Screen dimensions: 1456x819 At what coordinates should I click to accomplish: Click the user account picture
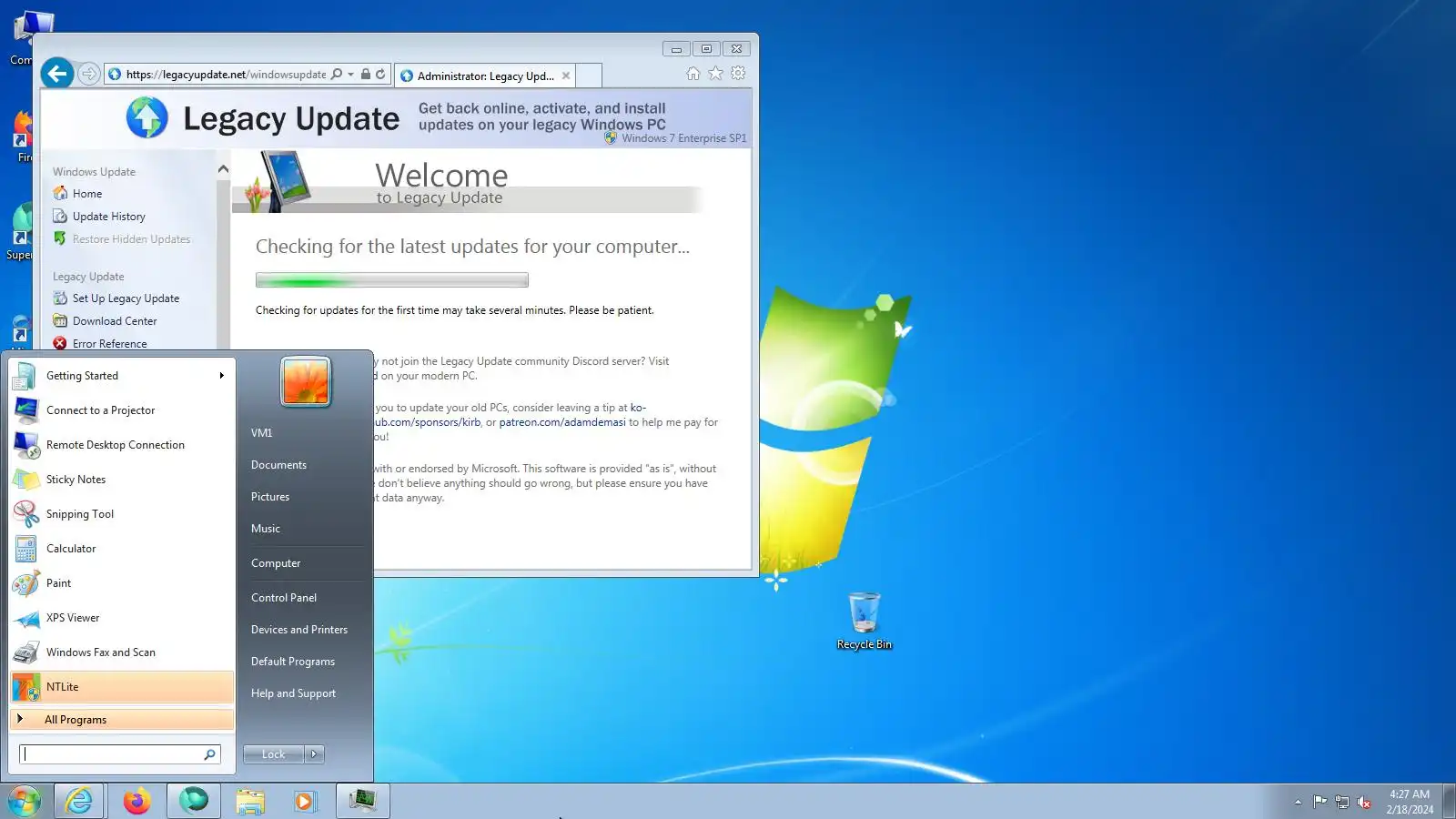click(x=306, y=381)
